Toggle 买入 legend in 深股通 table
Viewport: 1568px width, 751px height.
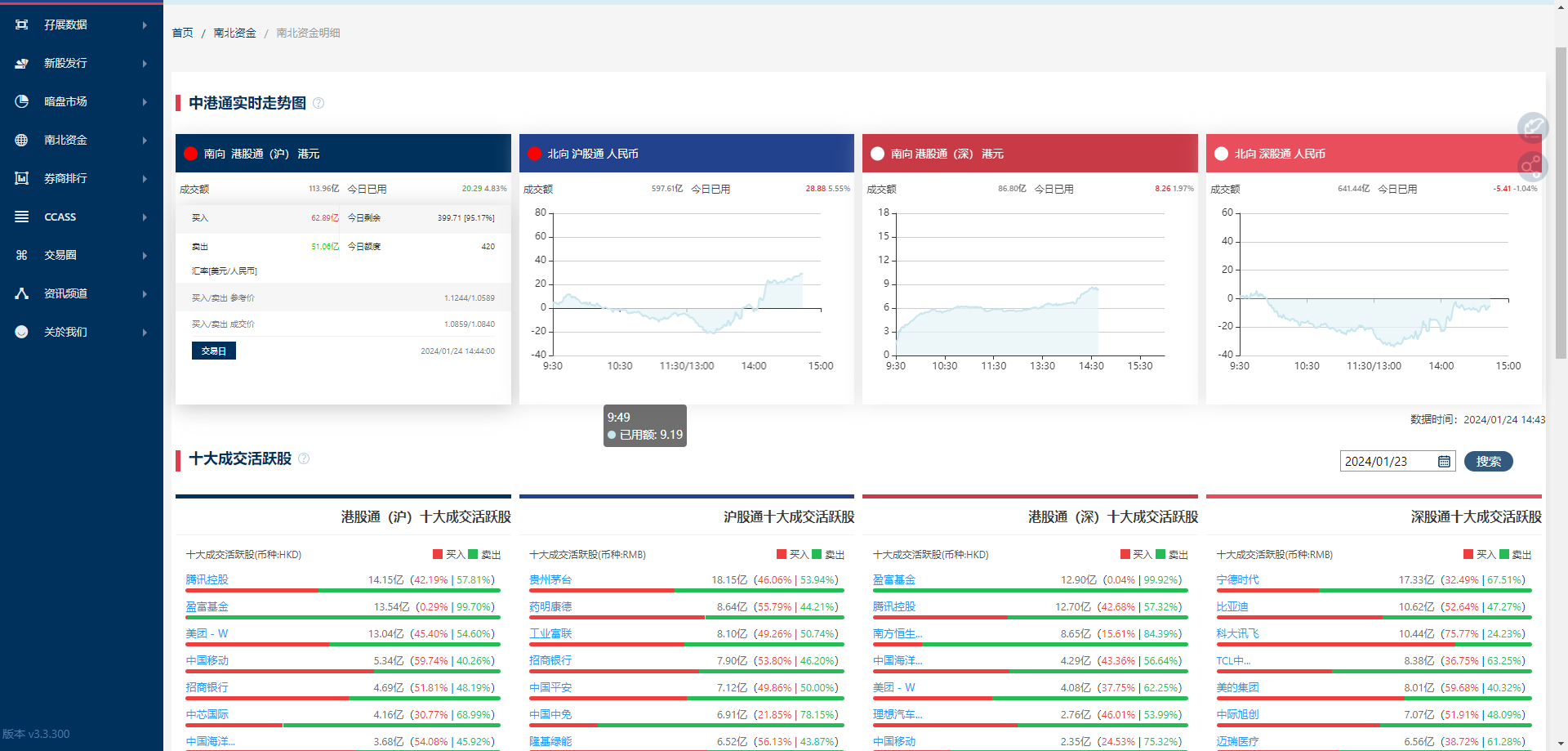(x=1479, y=554)
